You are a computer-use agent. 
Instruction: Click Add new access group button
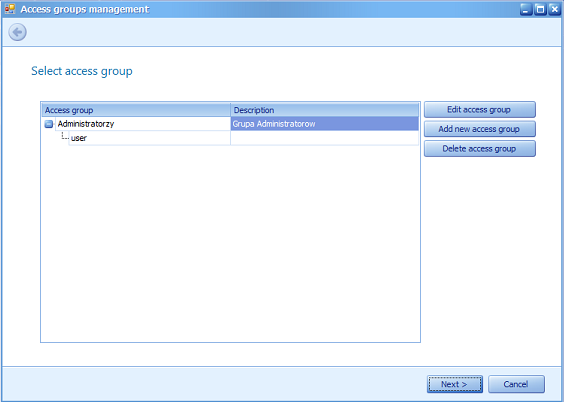(x=479, y=129)
